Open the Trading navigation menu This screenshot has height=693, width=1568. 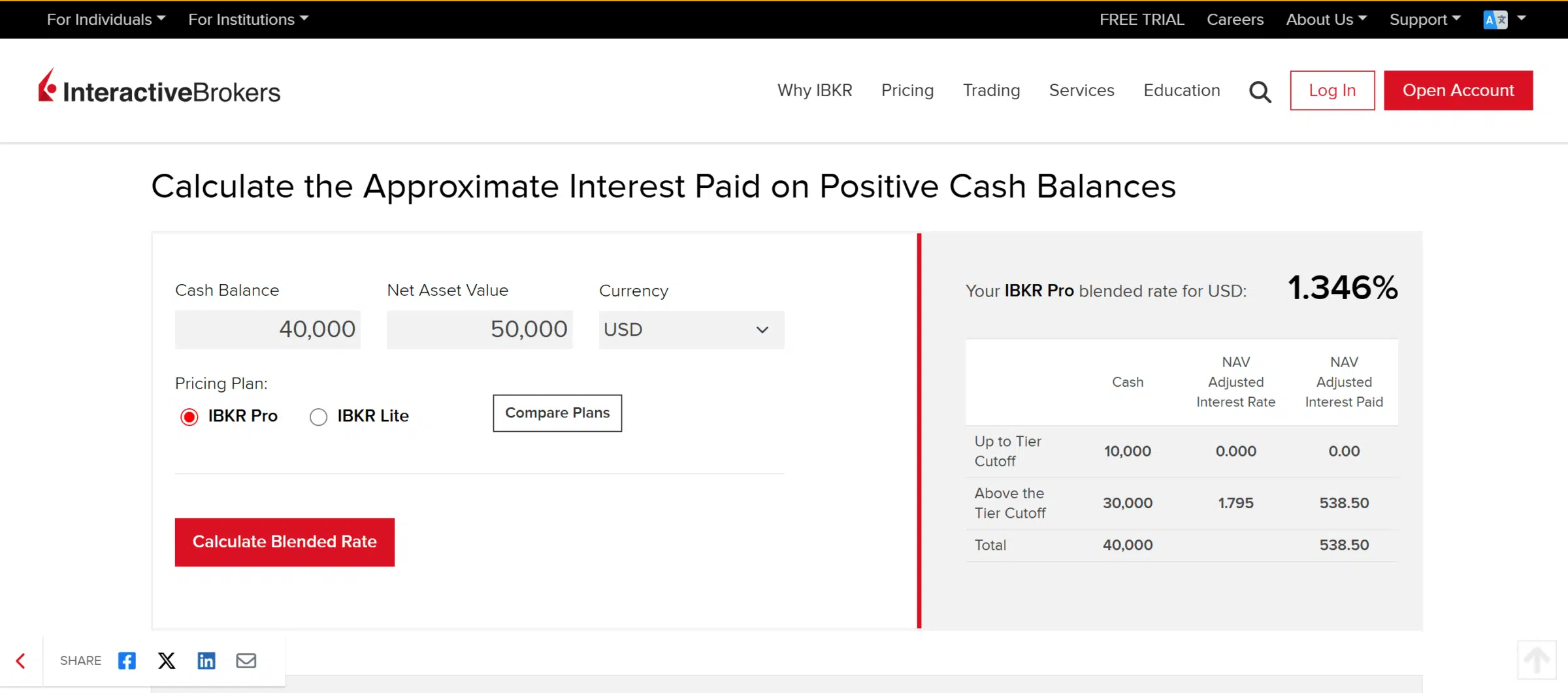pos(991,90)
